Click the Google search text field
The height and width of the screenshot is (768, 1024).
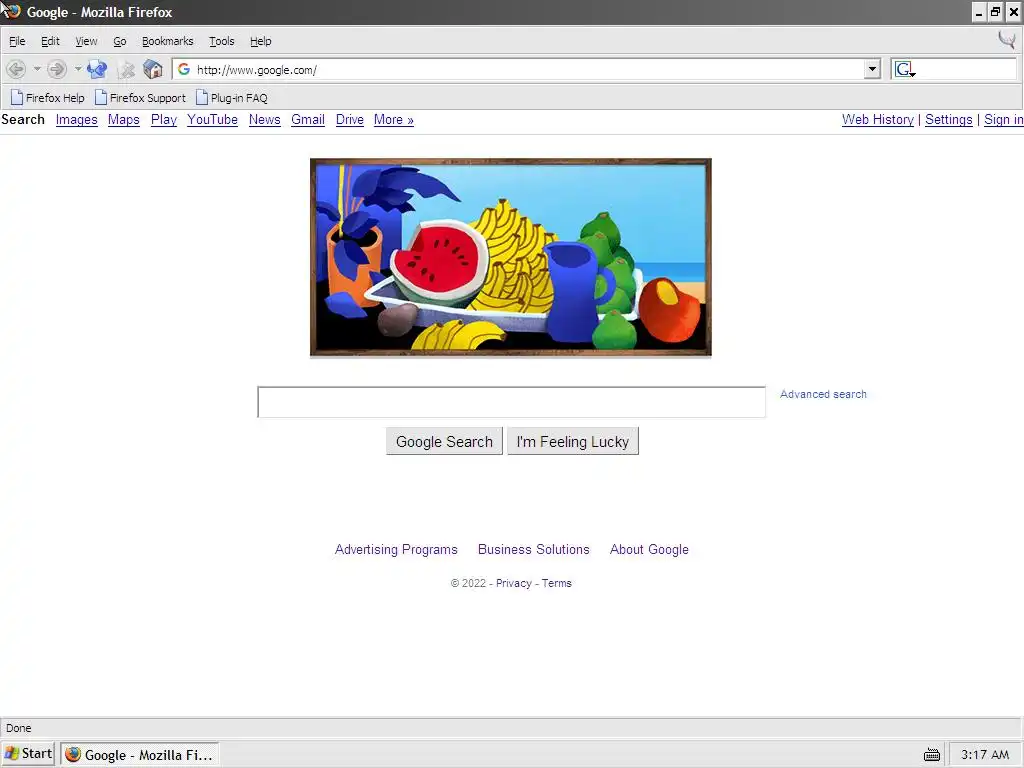511,402
